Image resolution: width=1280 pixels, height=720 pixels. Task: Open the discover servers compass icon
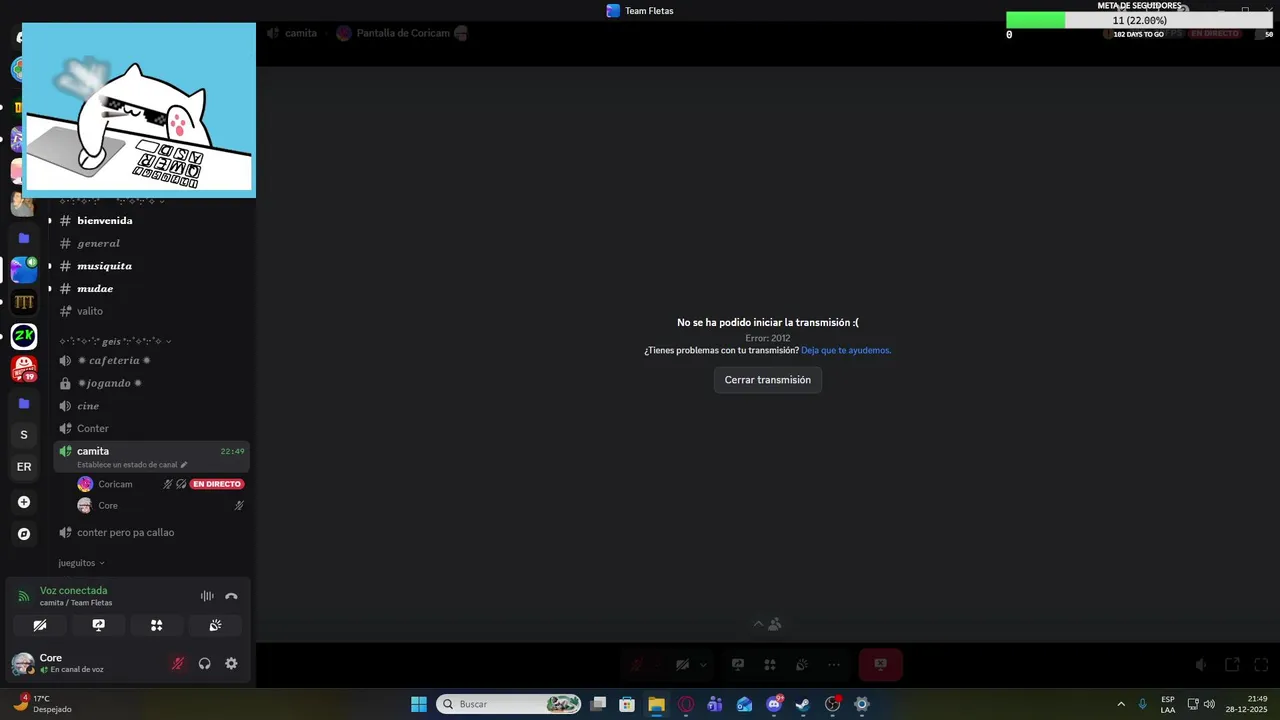tap(24, 534)
